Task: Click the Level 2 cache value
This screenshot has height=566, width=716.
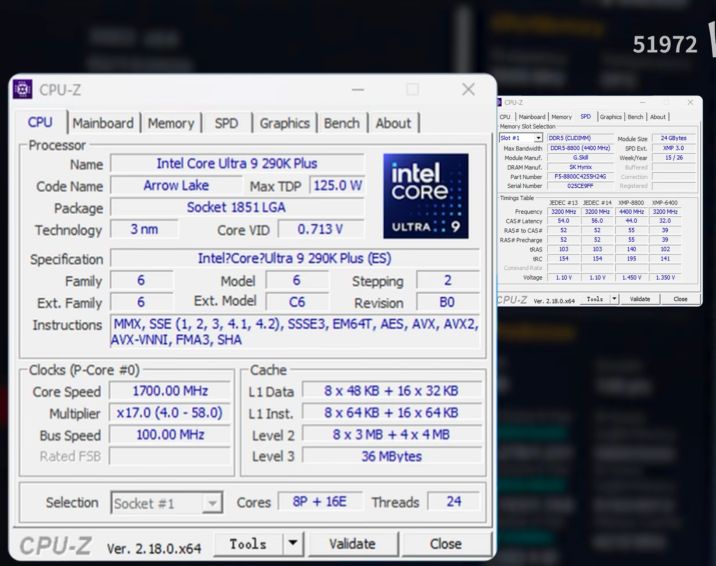Action: (x=391, y=435)
